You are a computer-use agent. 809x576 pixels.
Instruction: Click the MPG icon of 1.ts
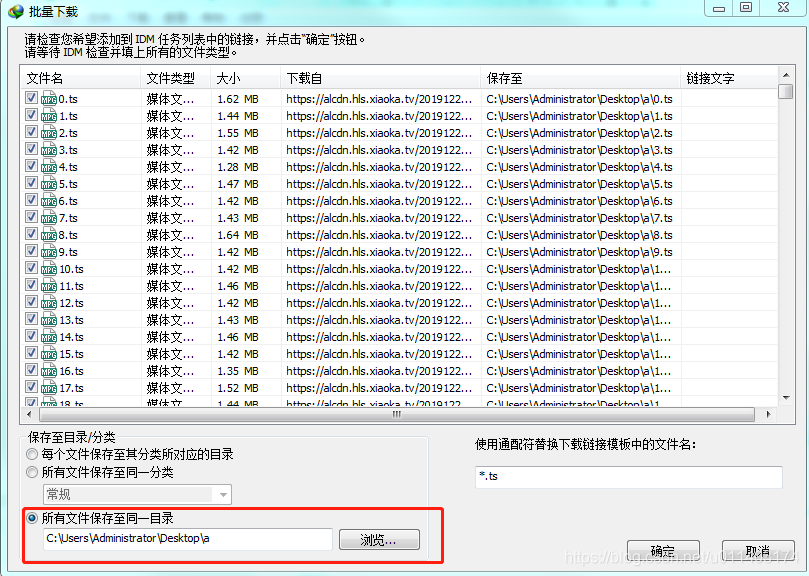49,116
